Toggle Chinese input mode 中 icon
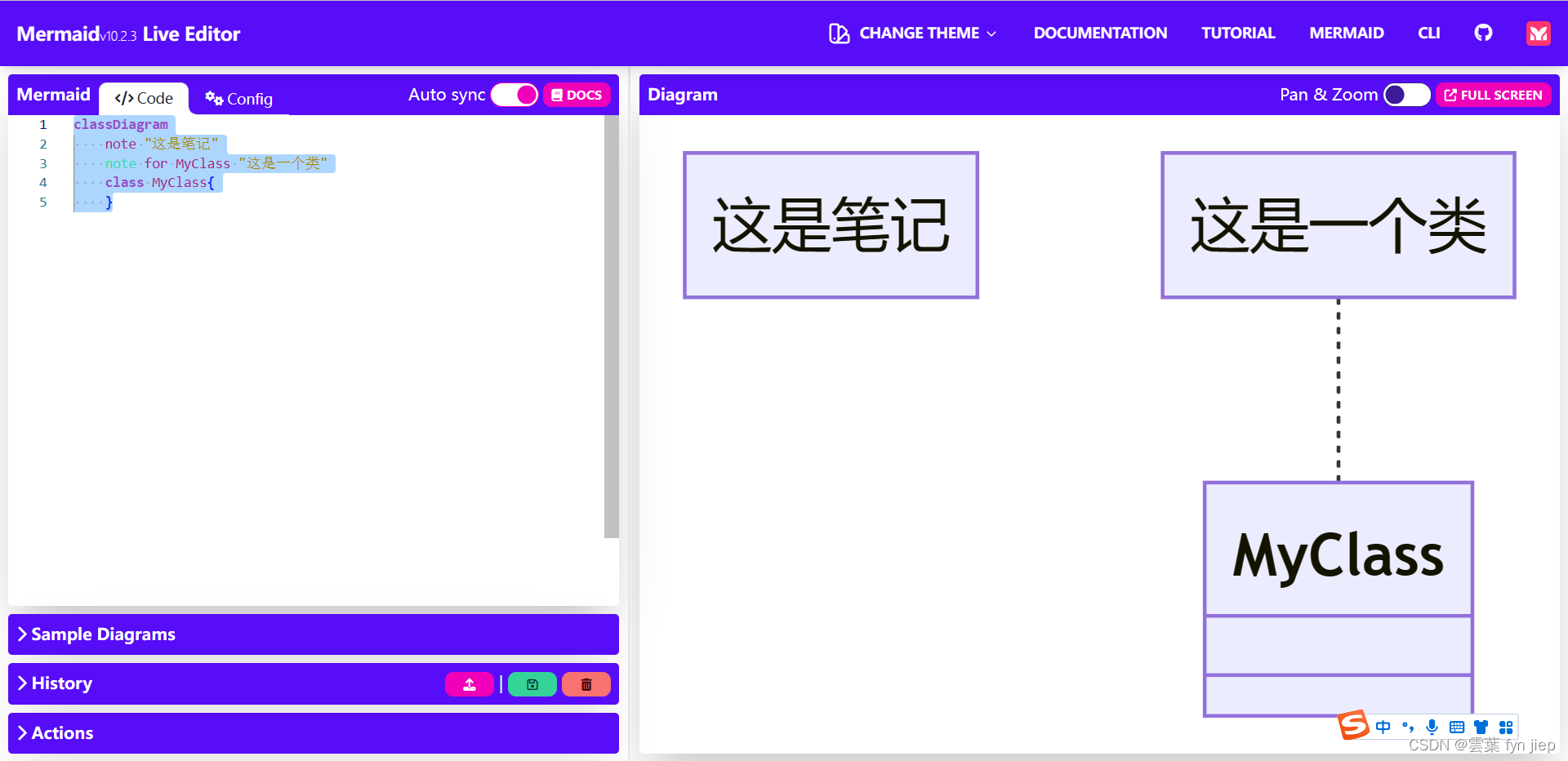Screen dimensions: 1568x761 (1383, 727)
